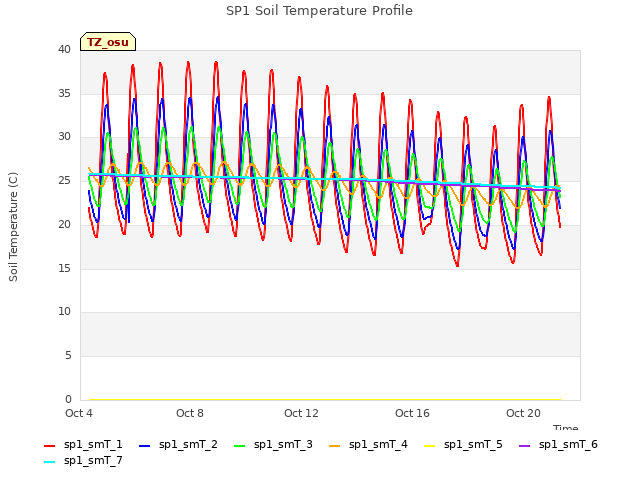Click the Oct 8 x-axis tick label

point(190,413)
